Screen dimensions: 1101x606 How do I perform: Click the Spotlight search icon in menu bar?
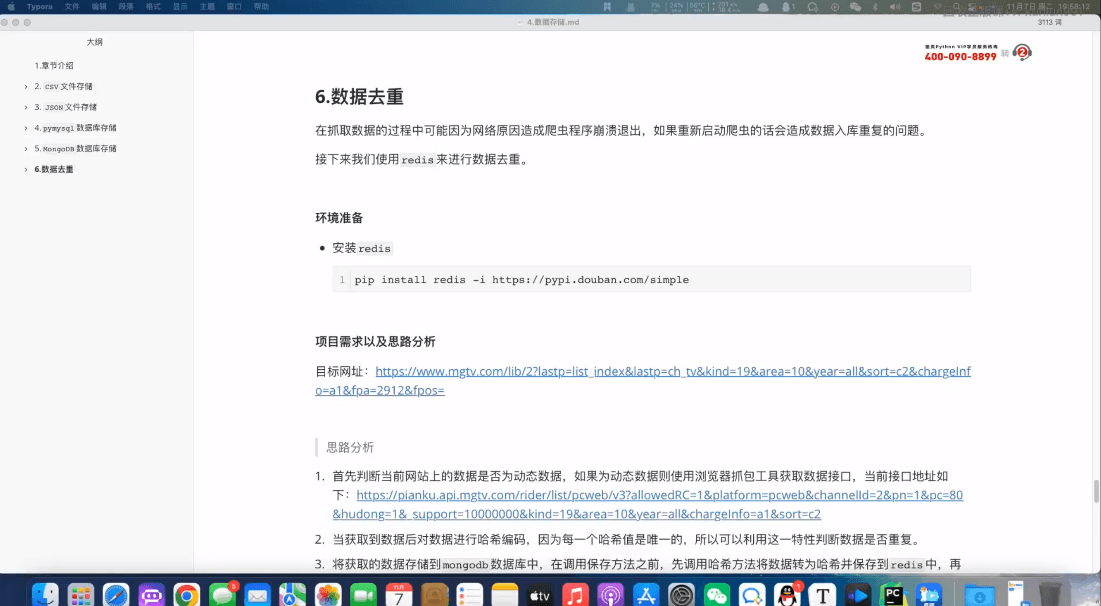point(956,6)
